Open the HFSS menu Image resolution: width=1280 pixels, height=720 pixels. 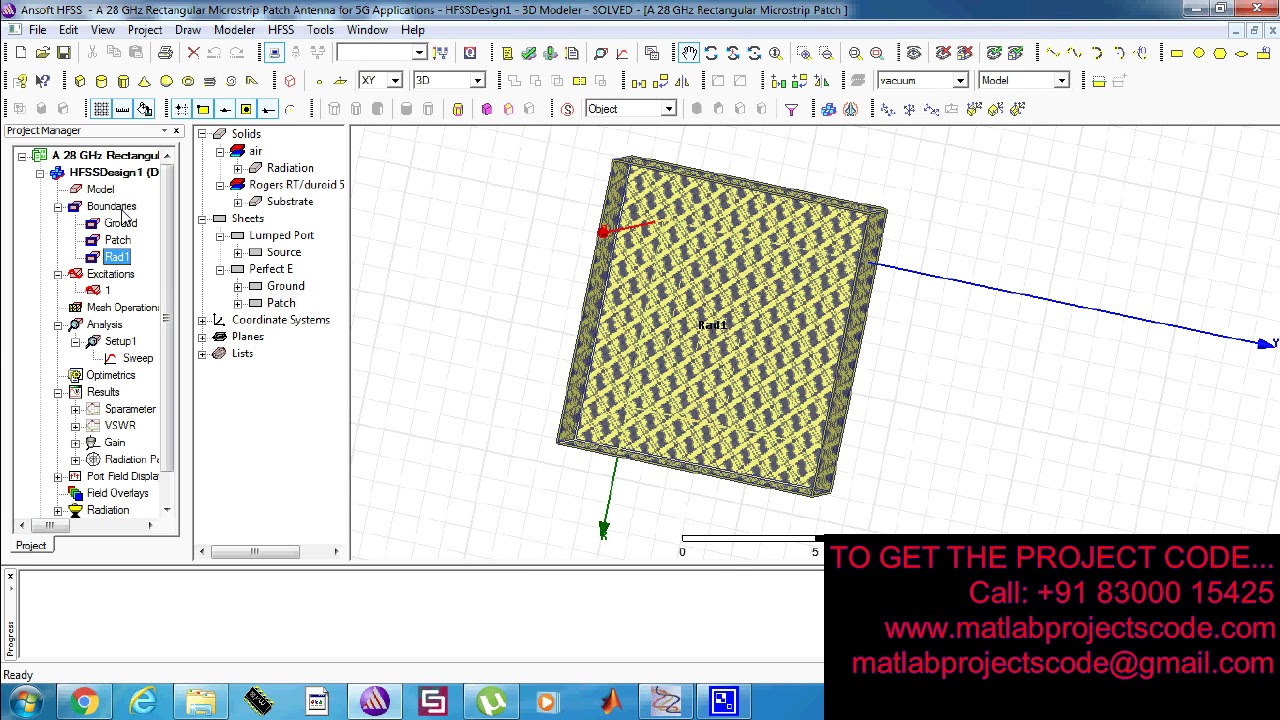281,30
